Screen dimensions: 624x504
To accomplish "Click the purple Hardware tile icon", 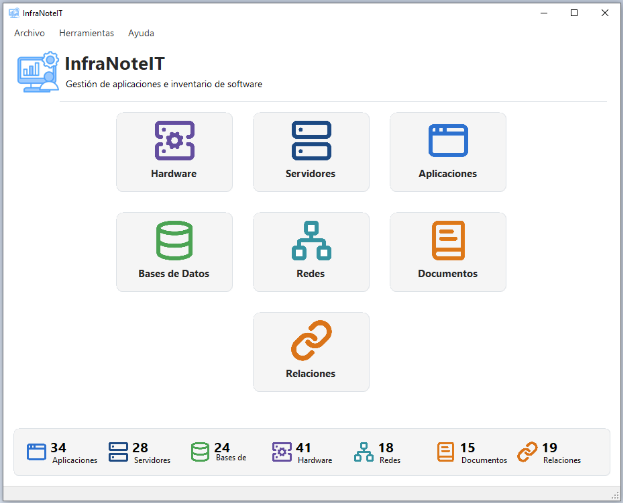I will pos(174,141).
